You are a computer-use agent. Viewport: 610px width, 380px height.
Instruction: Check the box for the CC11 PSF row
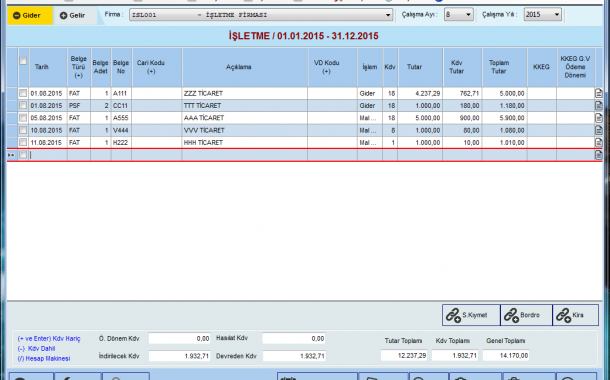pyautogui.click(x=23, y=105)
